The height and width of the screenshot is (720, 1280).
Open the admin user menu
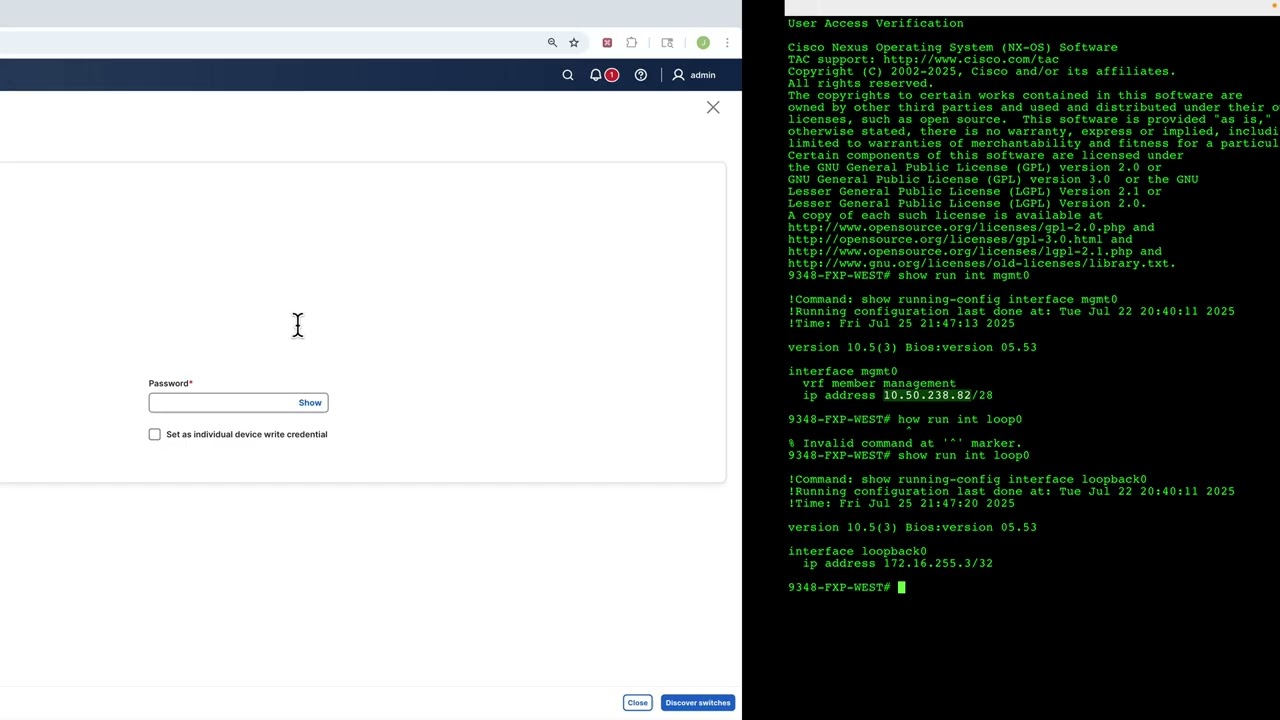coord(694,75)
